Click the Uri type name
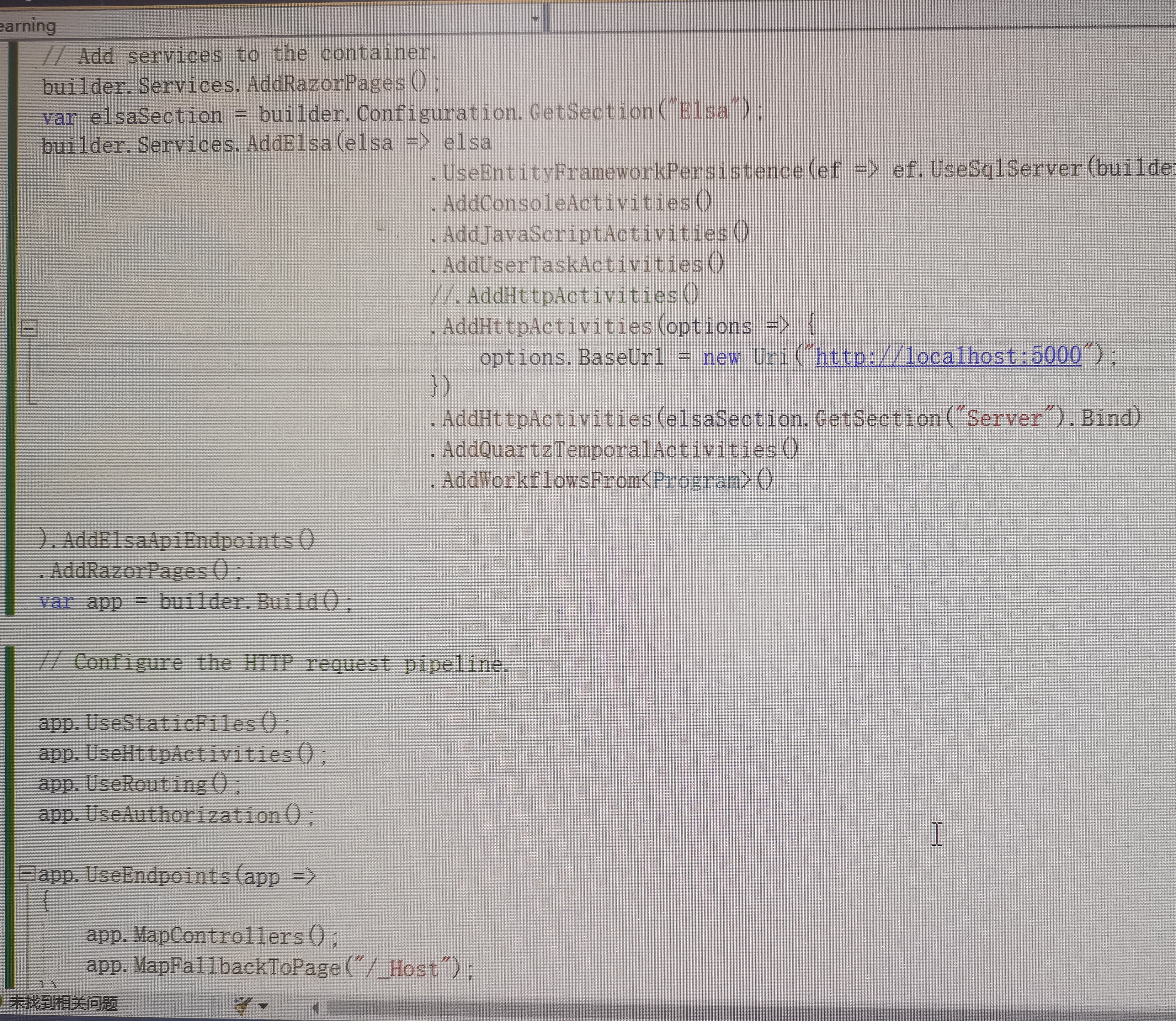Screen dimensions: 1176x1021 [x=770, y=357]
